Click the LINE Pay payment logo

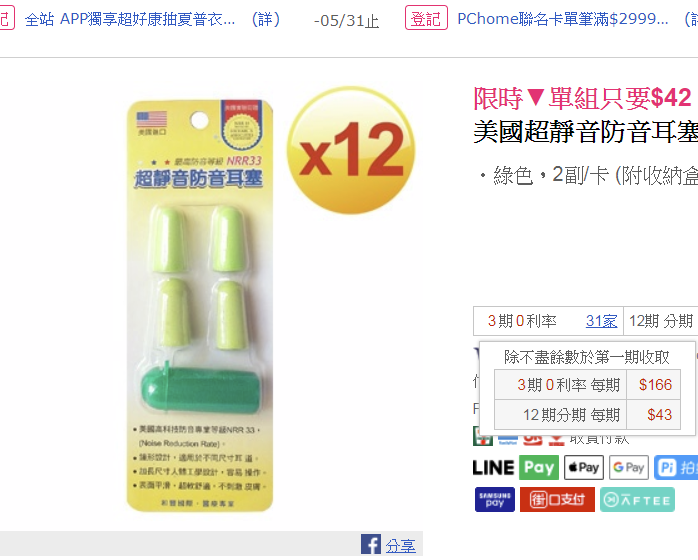click(x=515, y=467)
